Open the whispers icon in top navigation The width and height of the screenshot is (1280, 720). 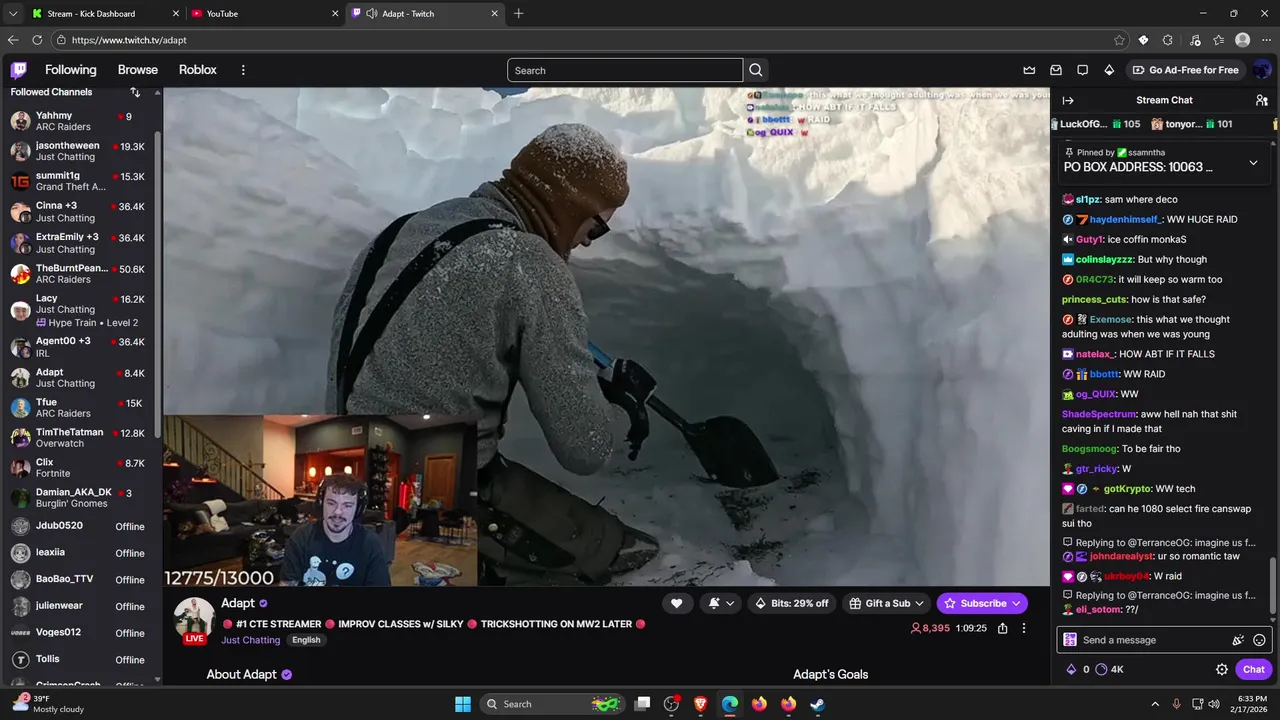tap(1082, 70)
